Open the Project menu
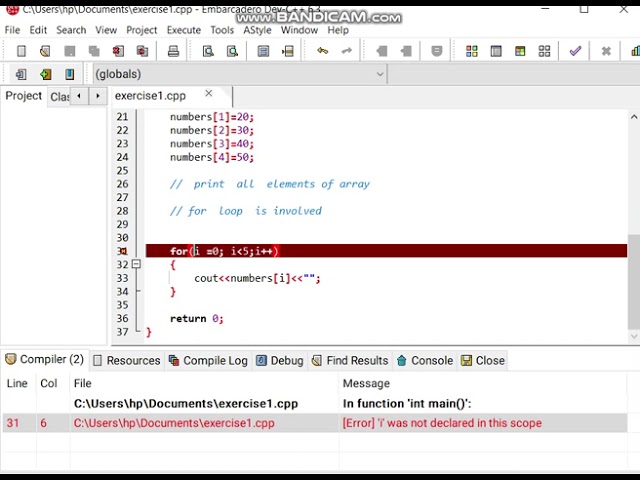 point(142,30)
